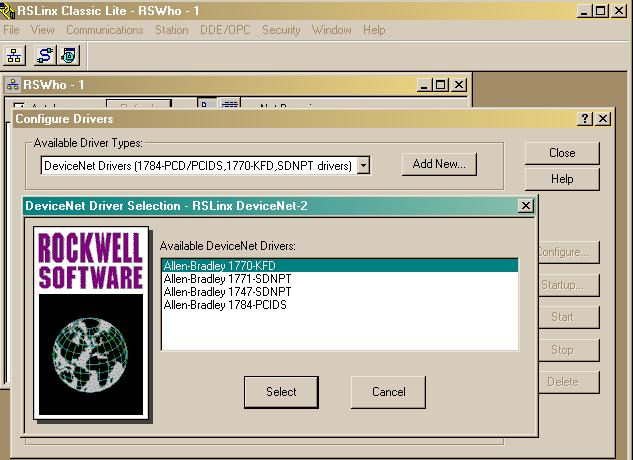Open the View menu
633x460 pixels.
(x=42, y=30)
